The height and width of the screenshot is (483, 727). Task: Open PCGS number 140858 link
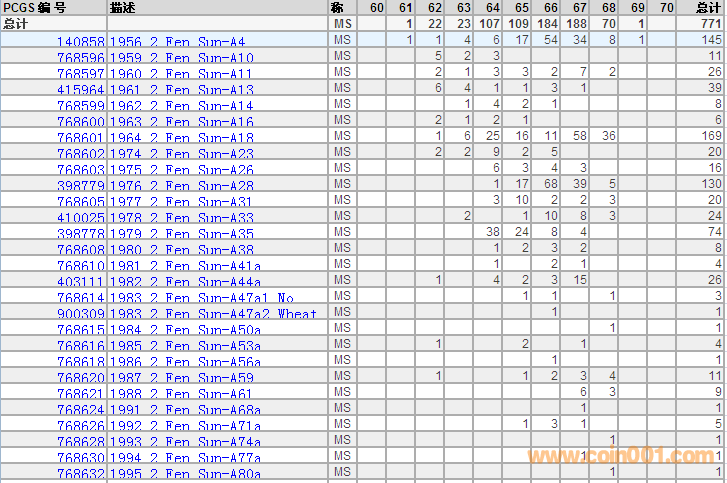(81, 41)
